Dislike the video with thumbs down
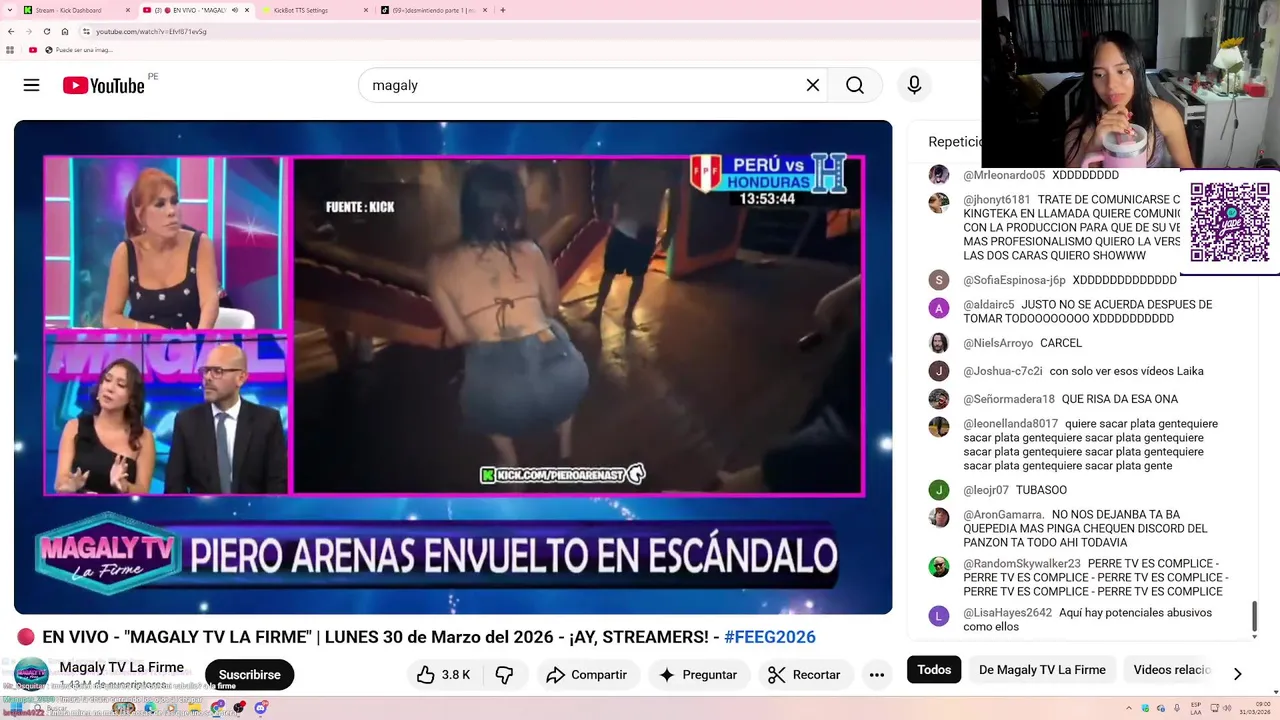1280x720 pixels. [x=504, y=675]
